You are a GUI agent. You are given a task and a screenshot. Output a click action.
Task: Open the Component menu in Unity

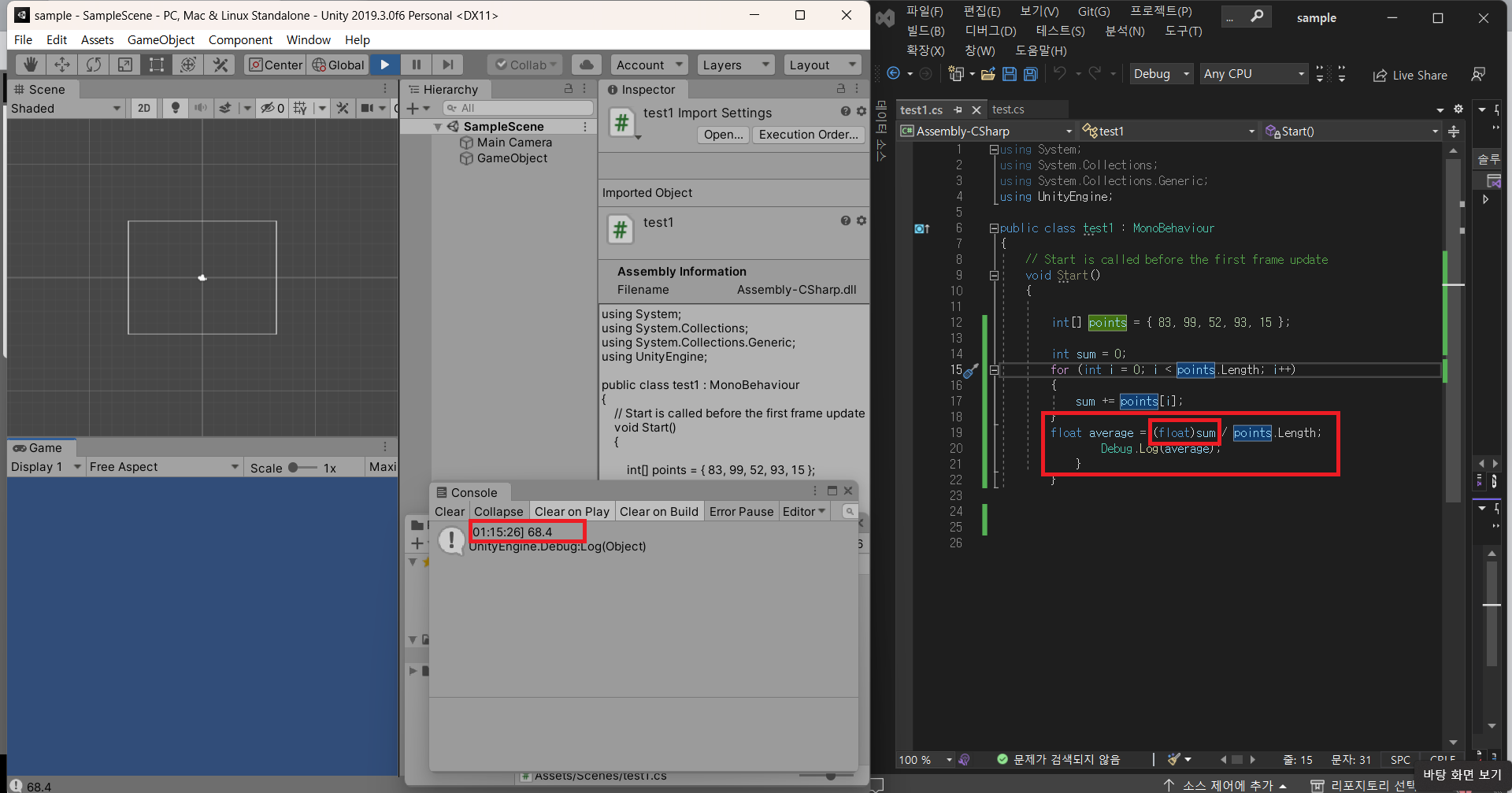[x=240, y=39]
